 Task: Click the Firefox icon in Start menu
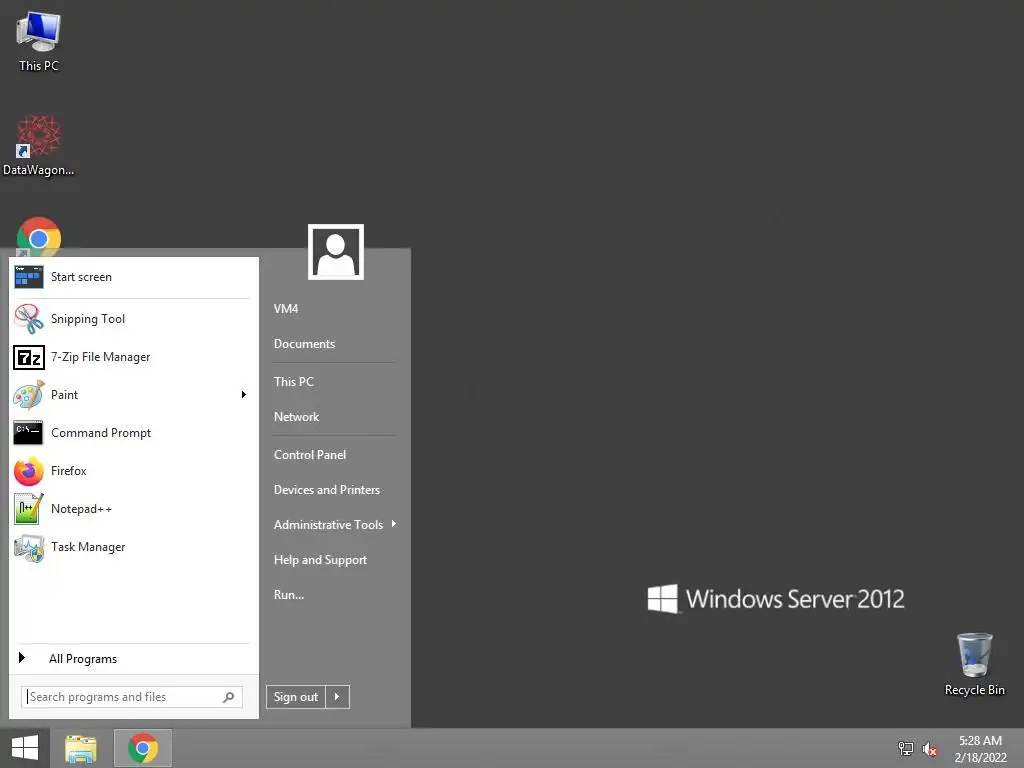(28, 471)
